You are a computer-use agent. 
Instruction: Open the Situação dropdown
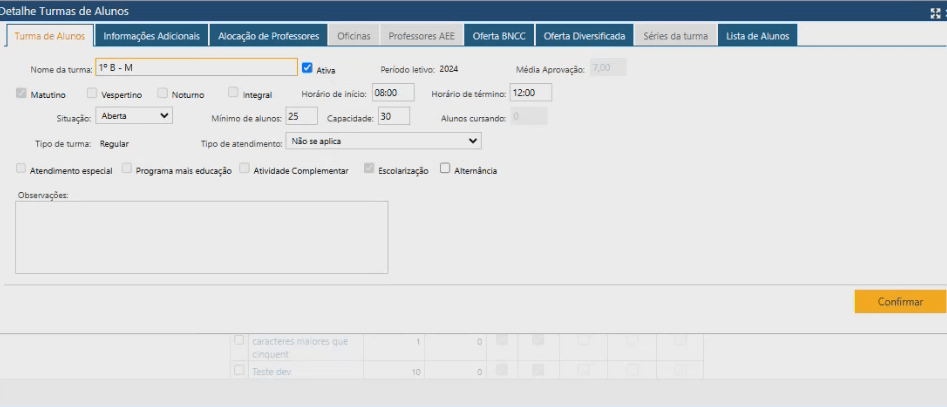click(x=135, y=116)
